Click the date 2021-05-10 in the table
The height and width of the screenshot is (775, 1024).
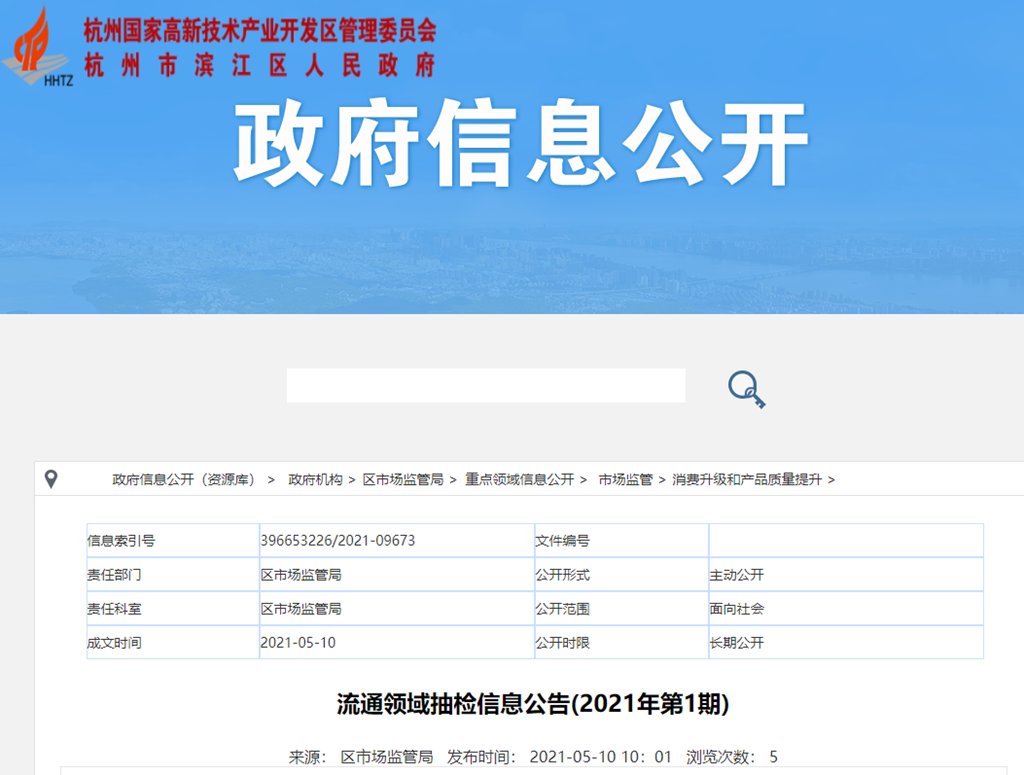point(298,642)
